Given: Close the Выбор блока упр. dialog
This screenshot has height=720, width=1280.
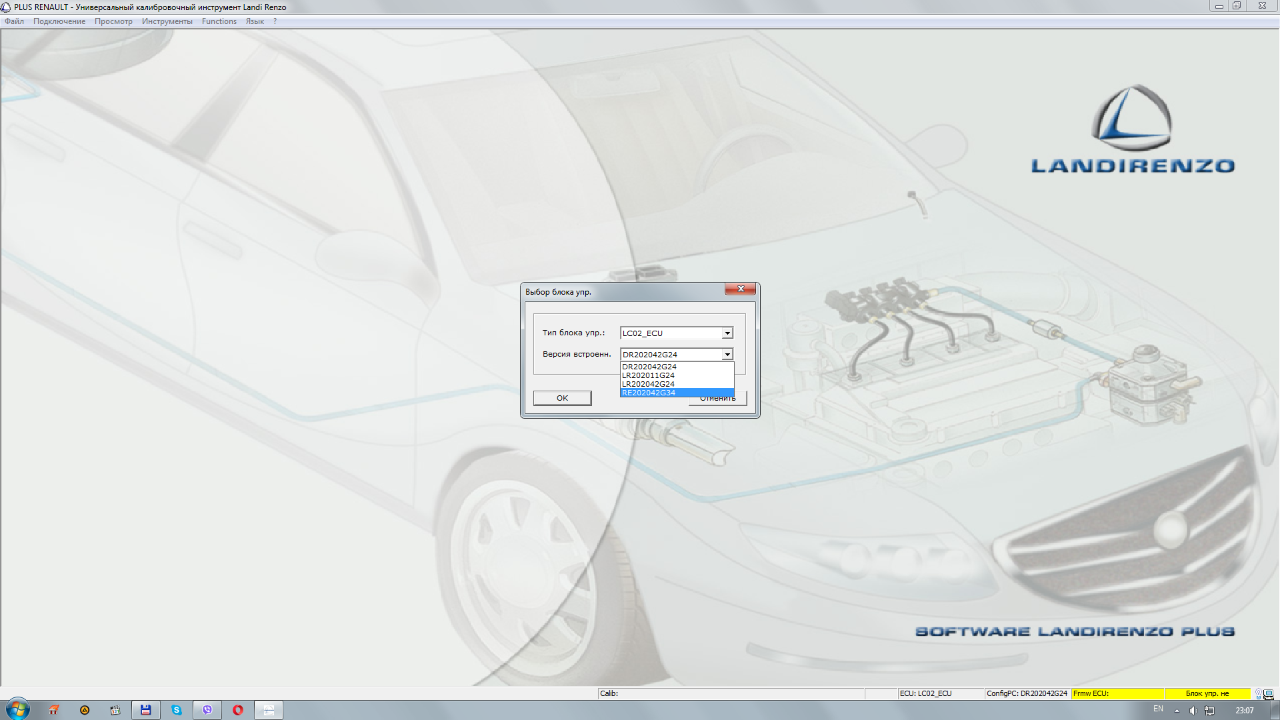Looking at the screenshot, I should click(x=740, y=289).
